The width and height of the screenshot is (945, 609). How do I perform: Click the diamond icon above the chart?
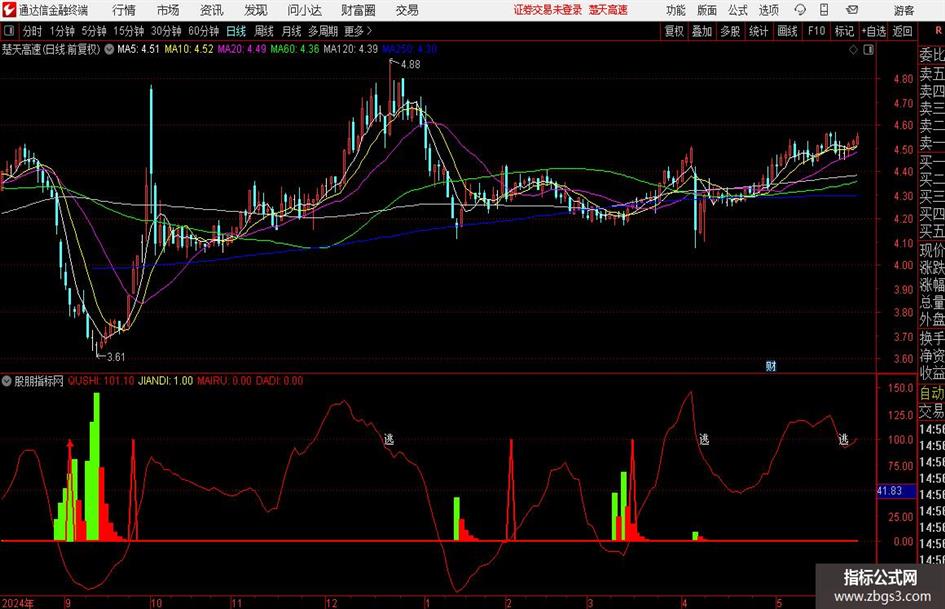coord(853,50)
